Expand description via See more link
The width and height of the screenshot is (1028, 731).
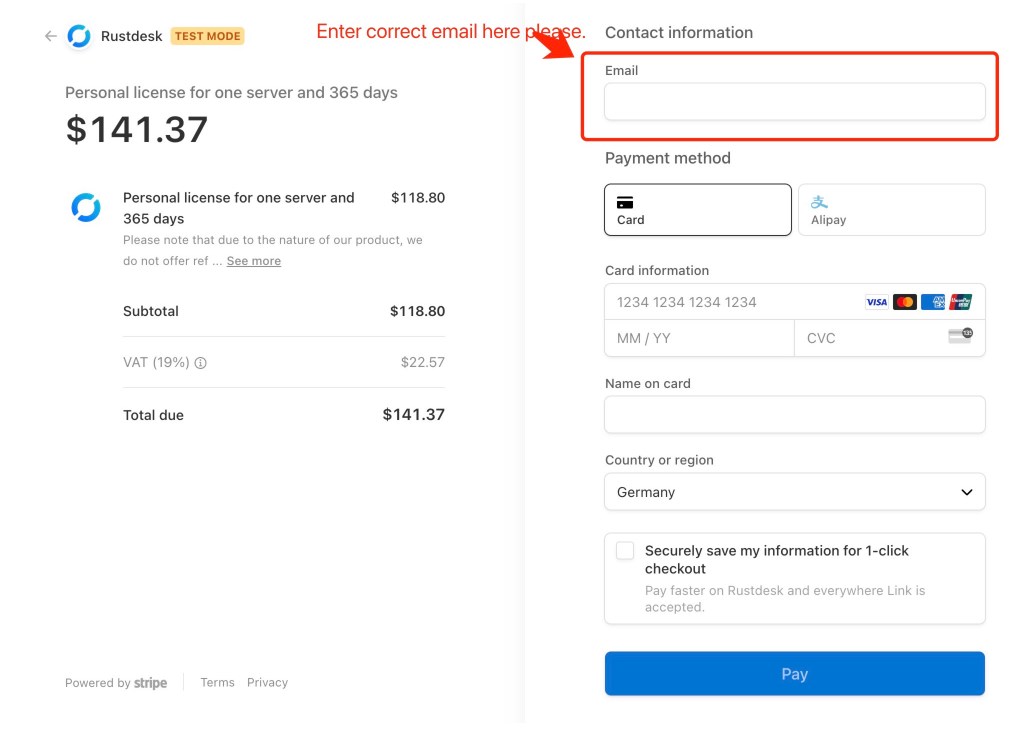point(253,261)
